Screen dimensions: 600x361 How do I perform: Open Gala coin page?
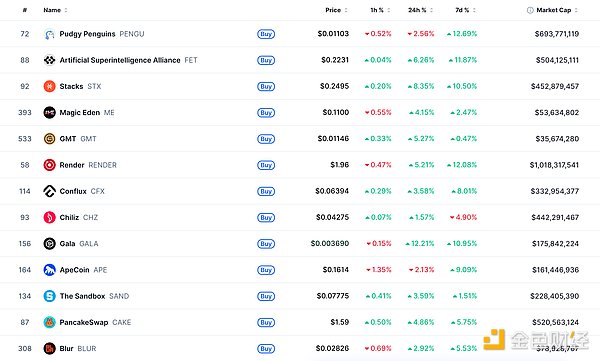coord(67,243)
